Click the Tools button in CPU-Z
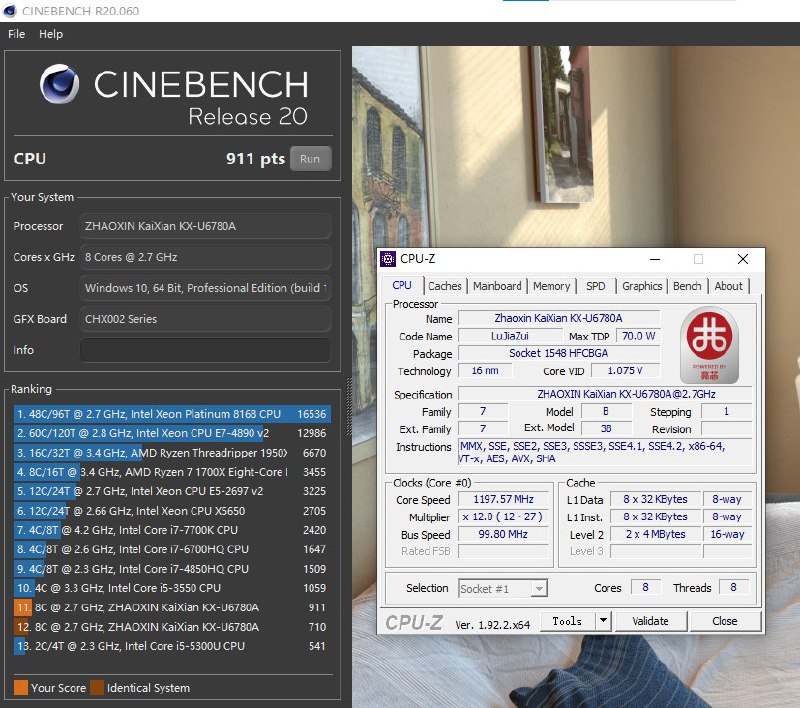This screenshot has width=800, height=708. tap(567, 621)
